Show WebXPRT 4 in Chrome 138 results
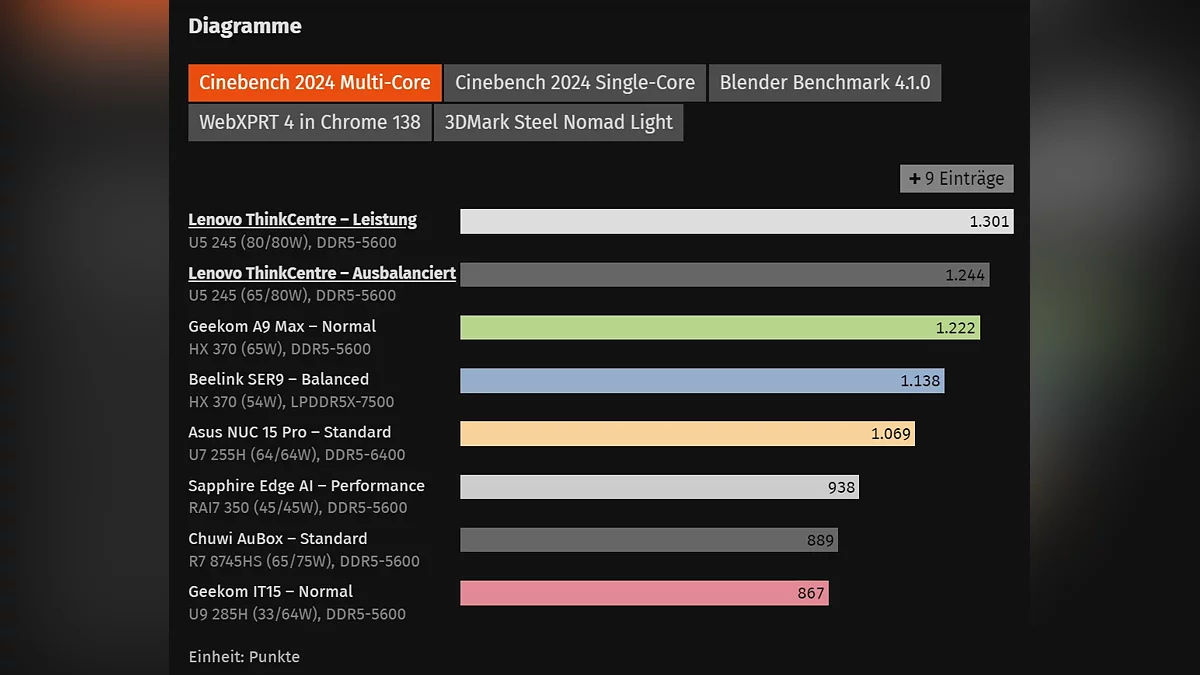 pyautogui.click(x=309, y=123)
